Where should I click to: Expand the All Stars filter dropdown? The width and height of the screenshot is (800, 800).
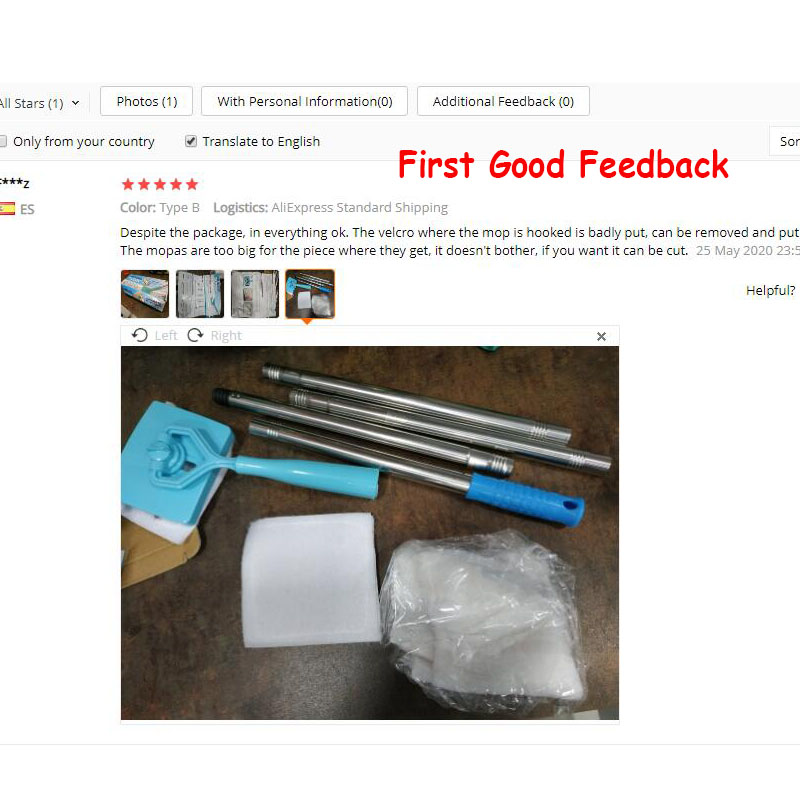click(x=40, y=103)
